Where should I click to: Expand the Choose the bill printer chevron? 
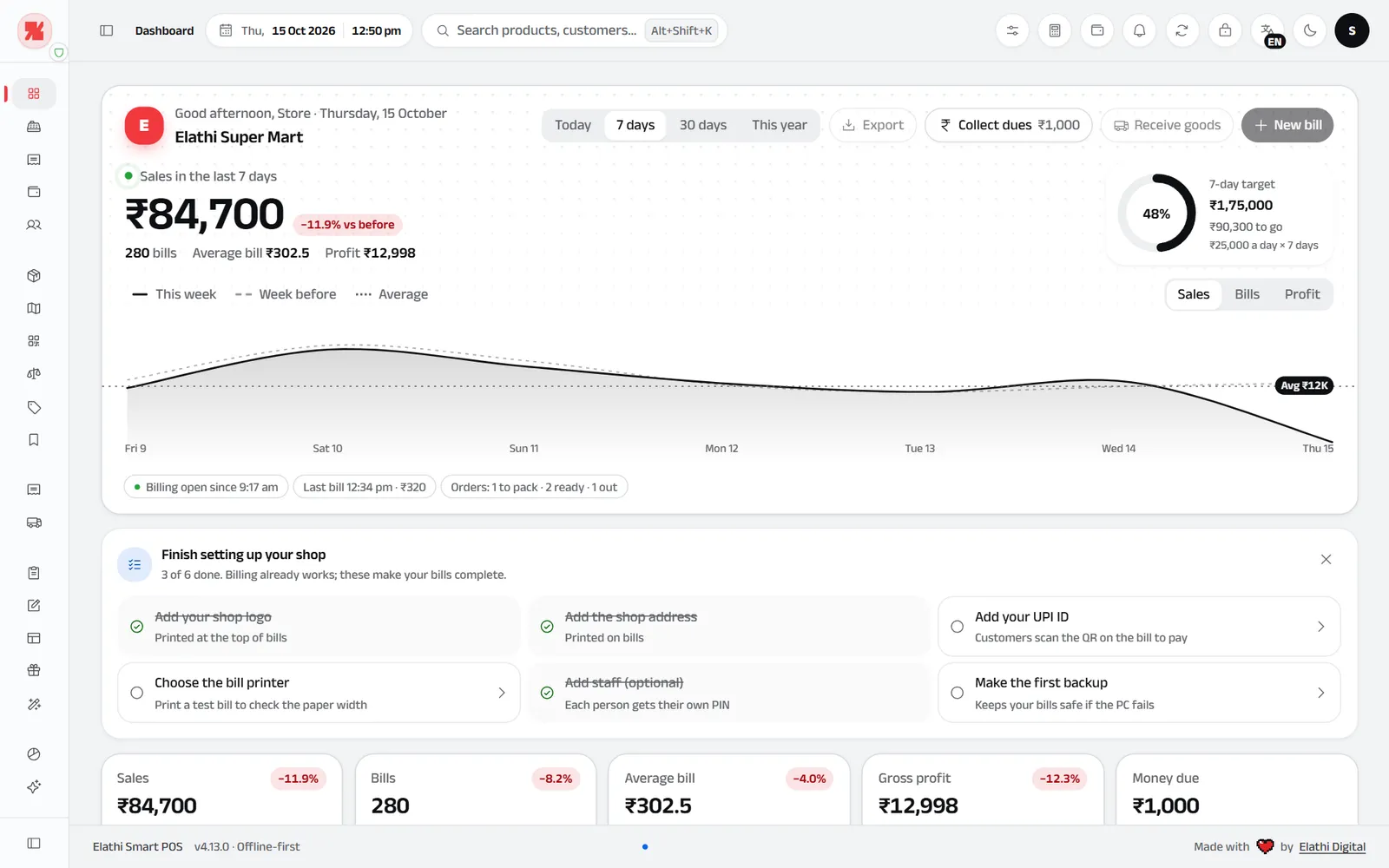click(502, 693)
